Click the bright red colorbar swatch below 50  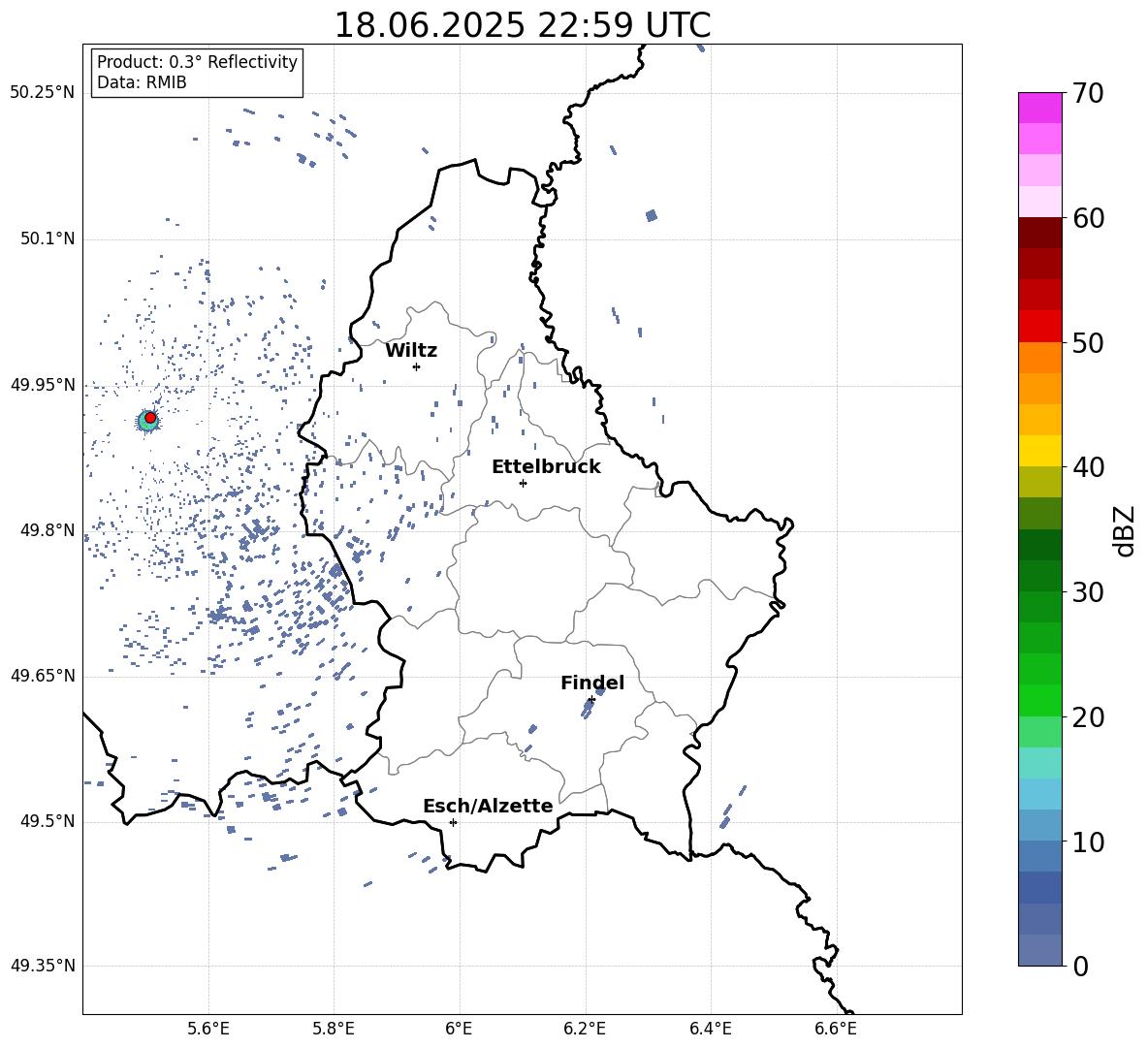click(x=1039, y=327)
